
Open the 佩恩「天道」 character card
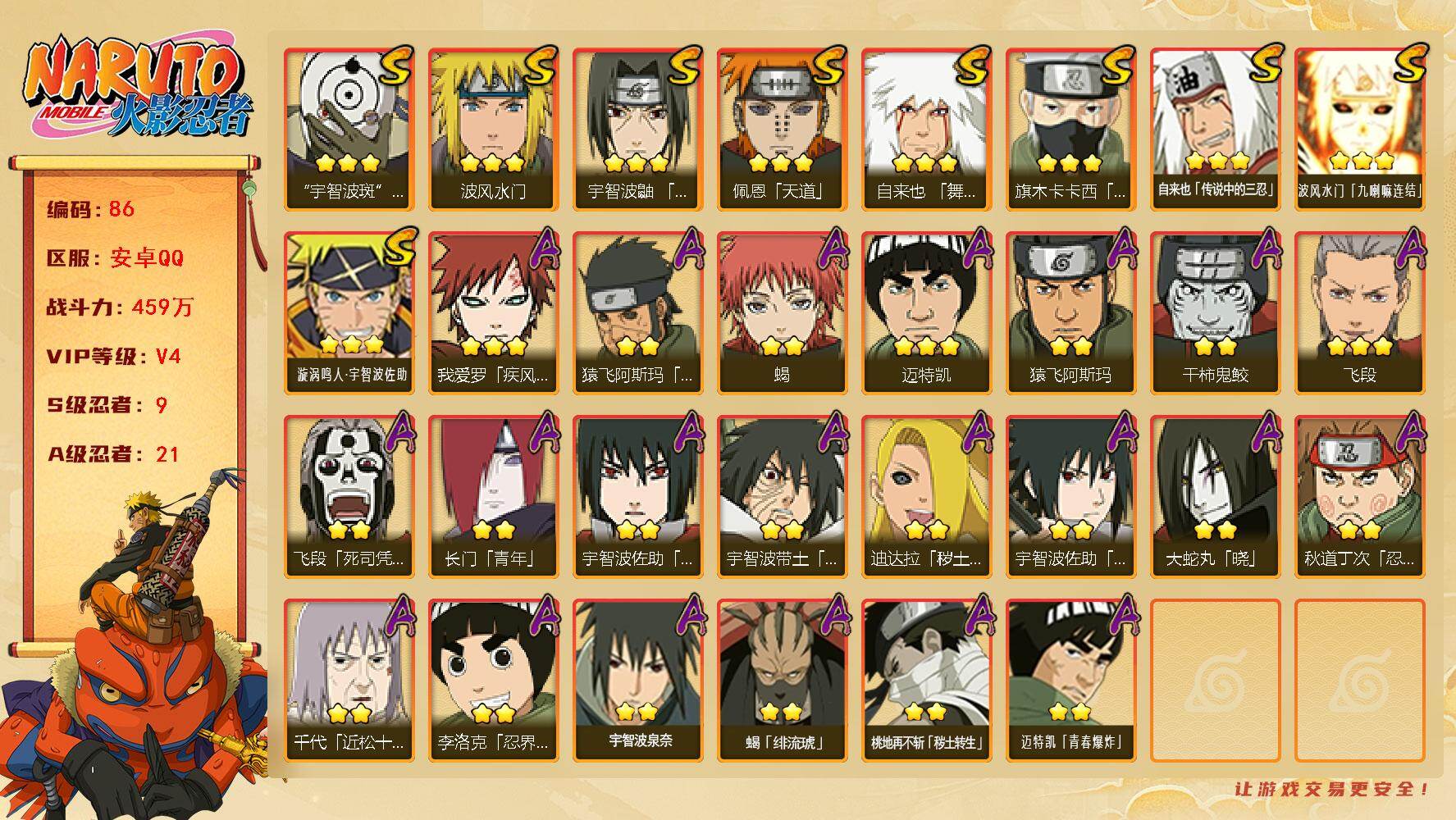(x=783, y=129)
